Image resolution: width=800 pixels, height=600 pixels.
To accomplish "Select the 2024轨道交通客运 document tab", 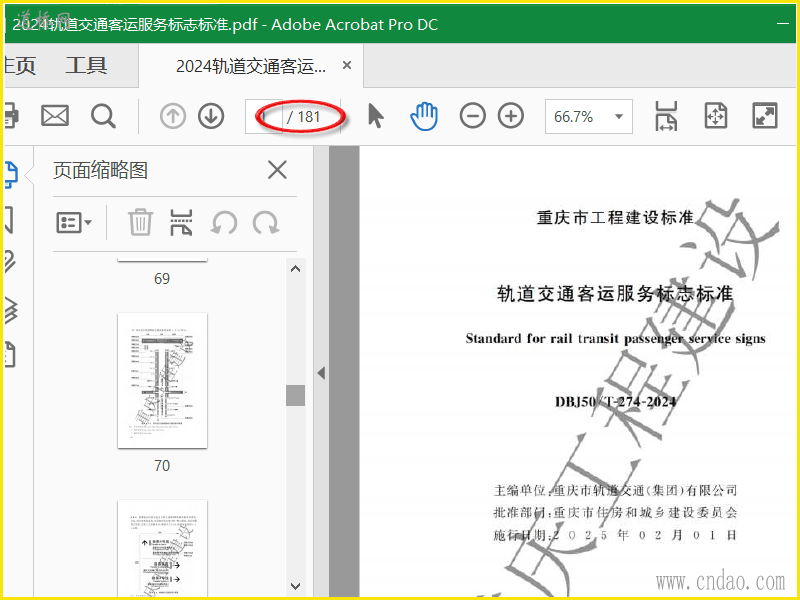I will (251, 66).
